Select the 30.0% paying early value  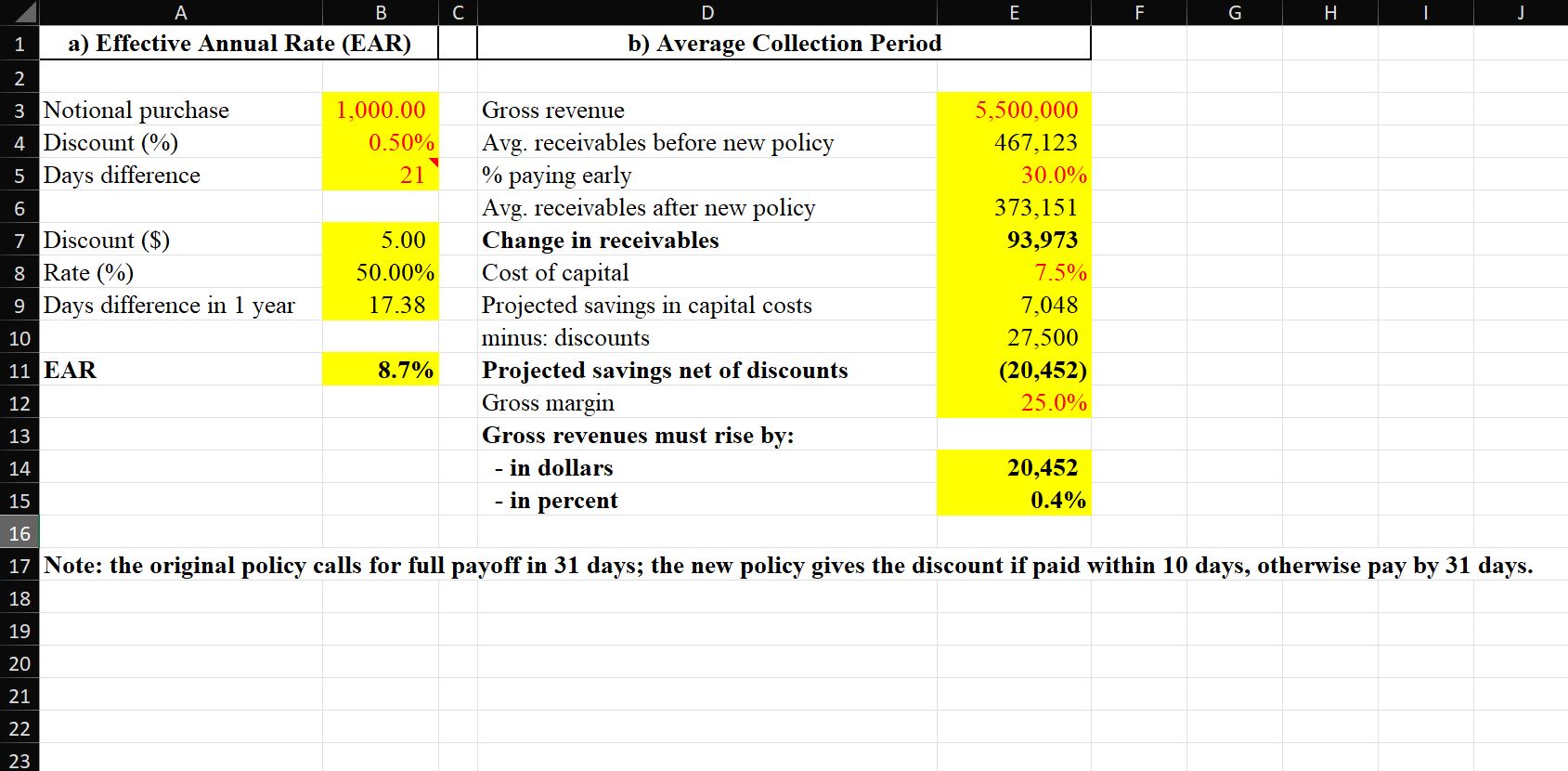(1014, 175)
